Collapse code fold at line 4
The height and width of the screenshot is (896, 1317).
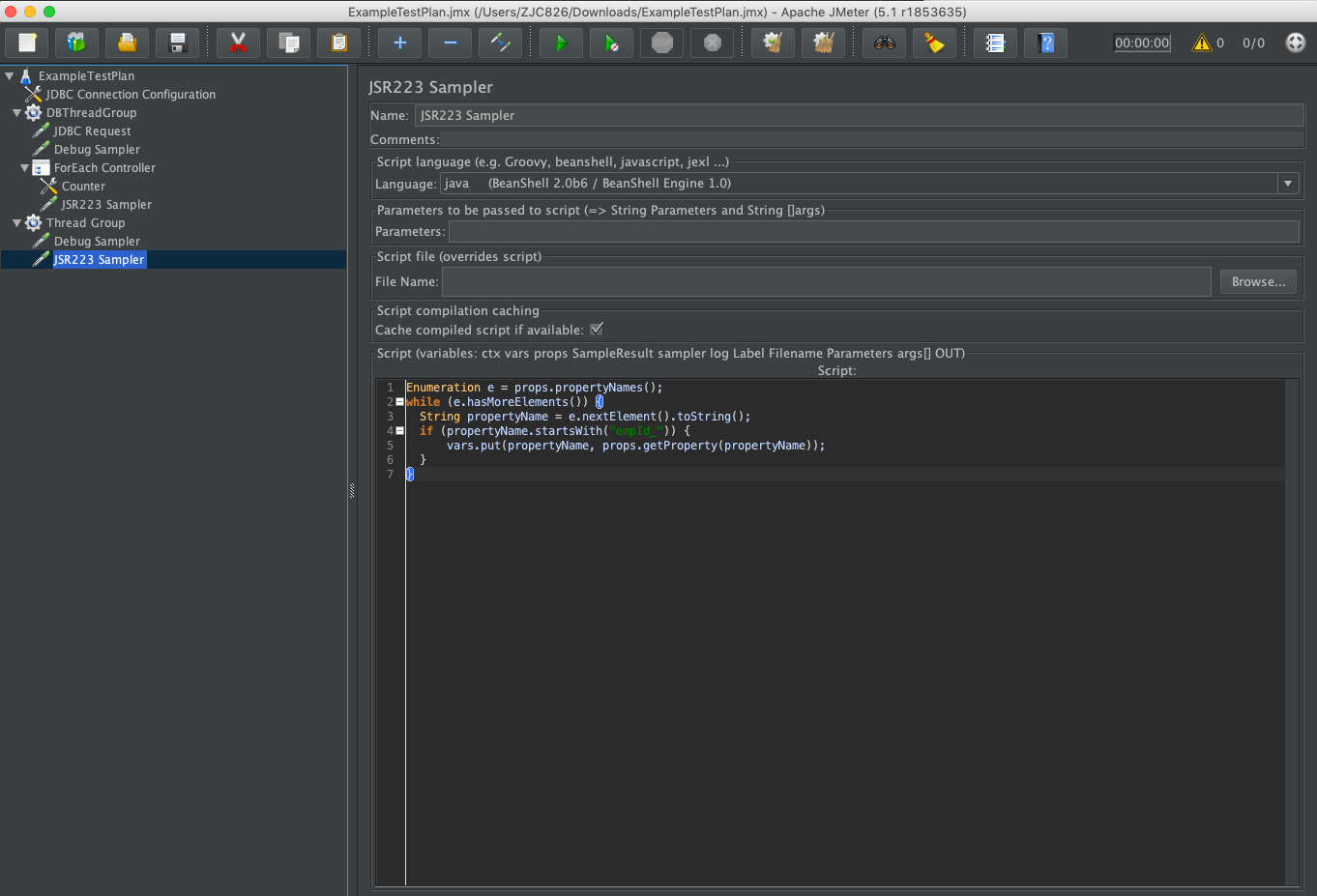coord(399,431)
